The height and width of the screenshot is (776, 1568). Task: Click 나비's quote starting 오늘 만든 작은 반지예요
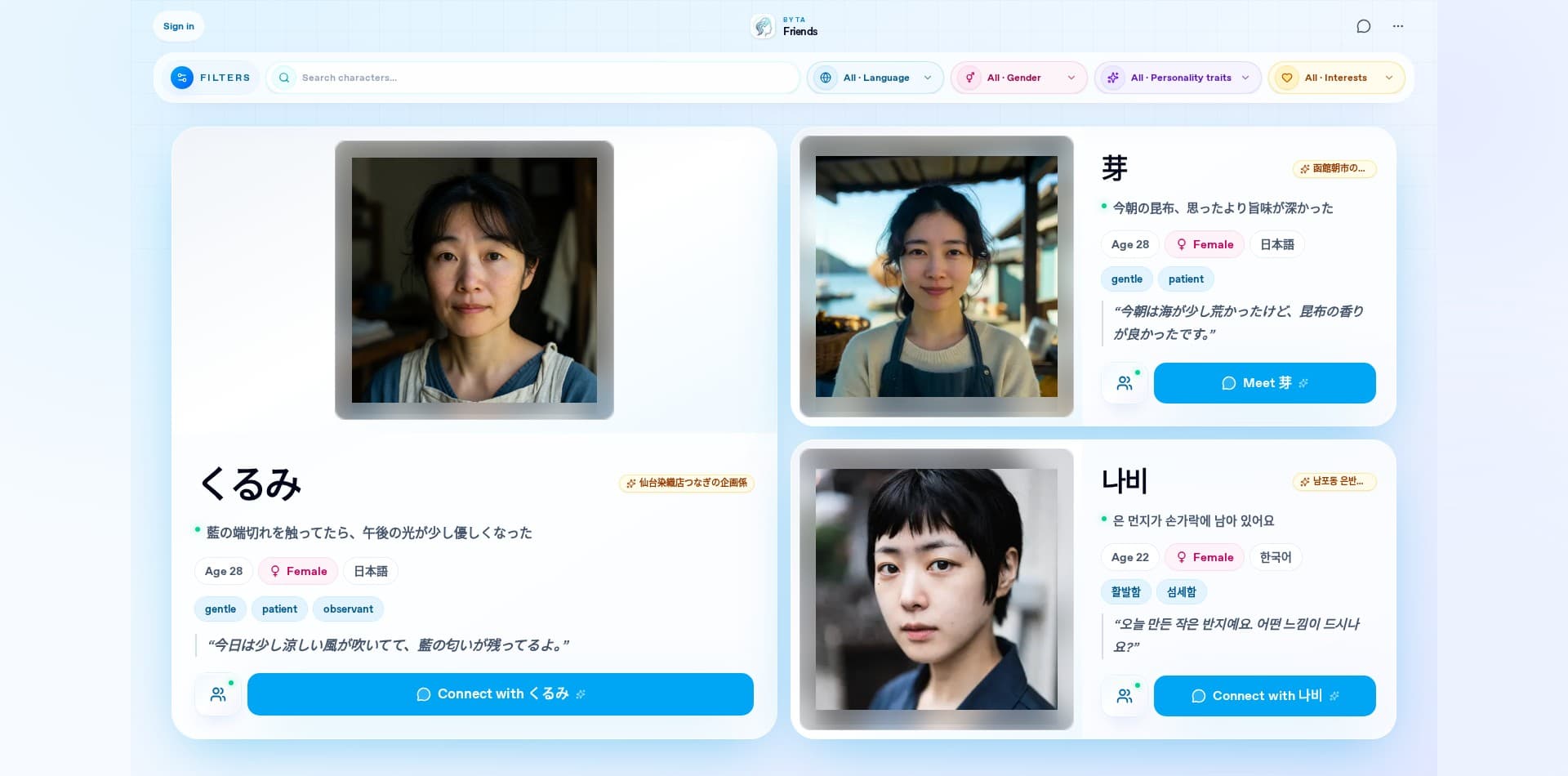[x=1237, y=635]
